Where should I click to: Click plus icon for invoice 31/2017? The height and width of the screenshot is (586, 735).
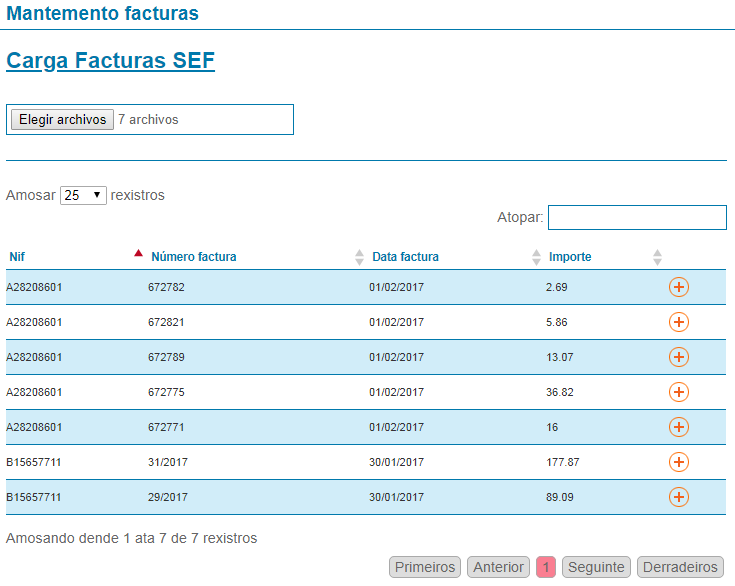[x=678, y=462]
